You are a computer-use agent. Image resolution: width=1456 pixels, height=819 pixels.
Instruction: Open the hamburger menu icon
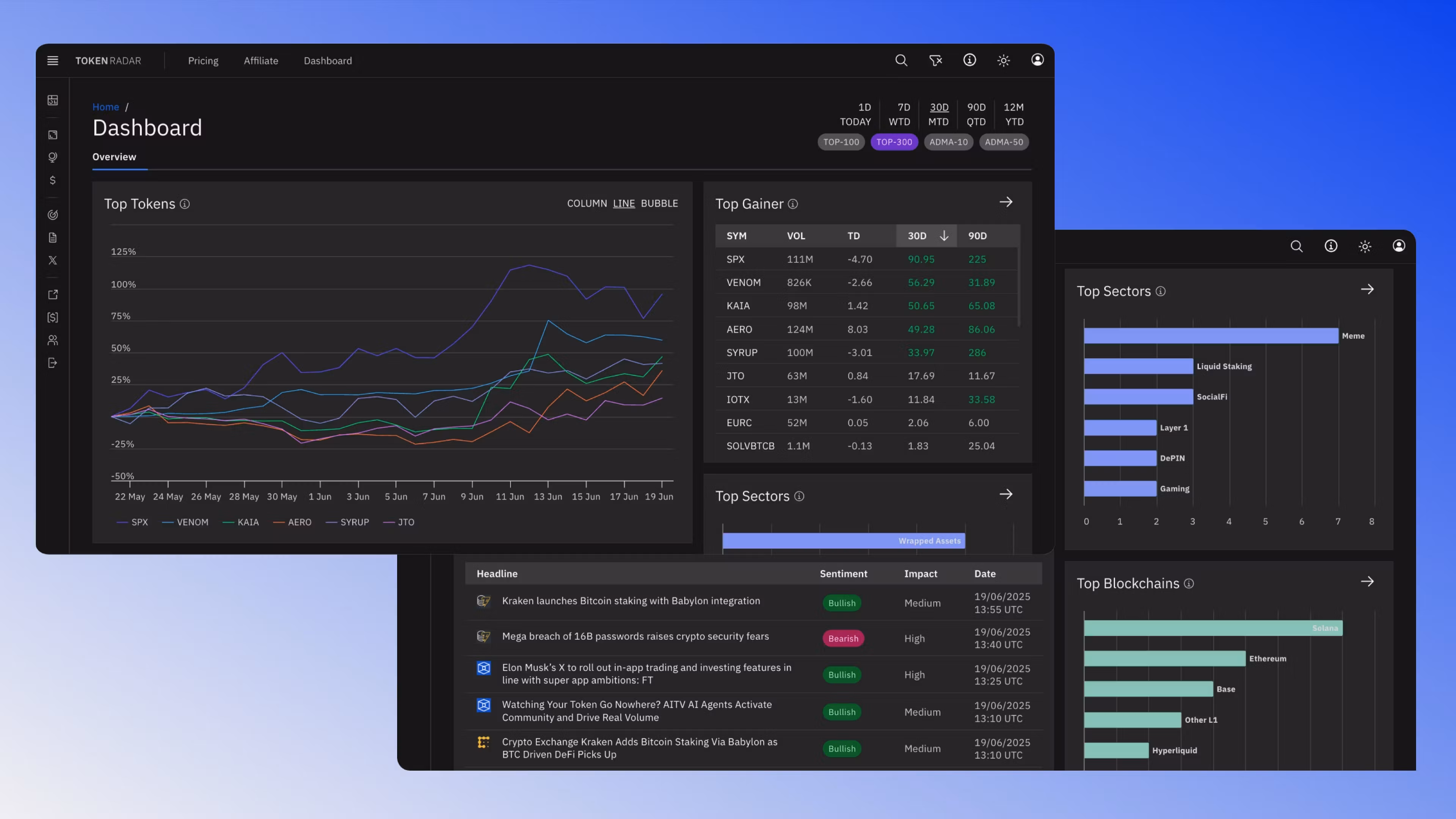click(53, 61)
